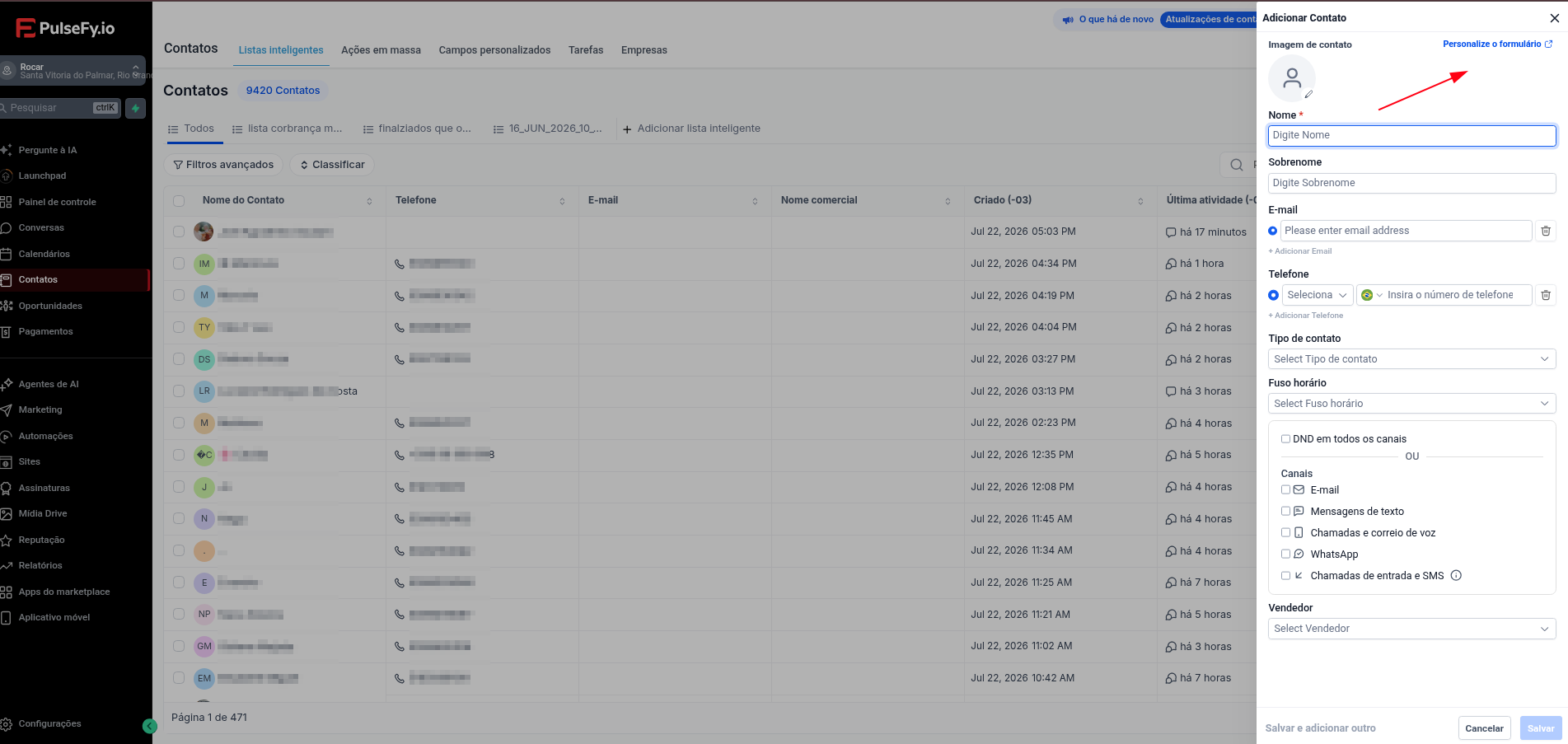Click the lightning bolt quick action icon
The image size is (1568, 744).
pyautogui.click(x=136, y=108)
